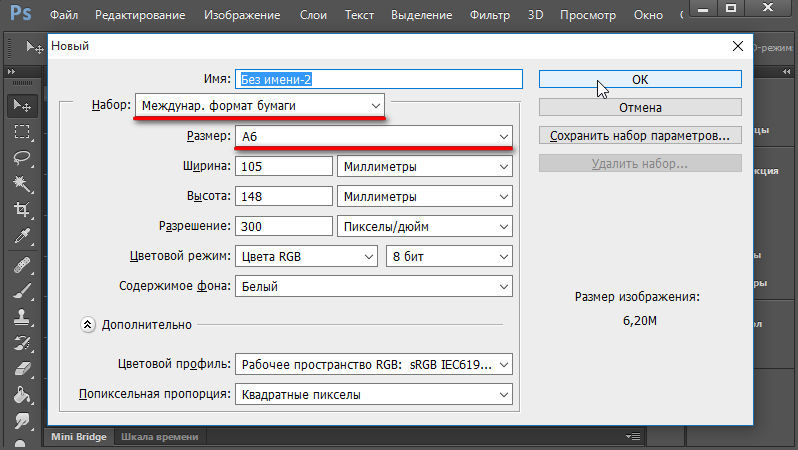The width and height of the screenshot is (798, 450).
Task: Click the Имя text field
Action: point(378,79)
